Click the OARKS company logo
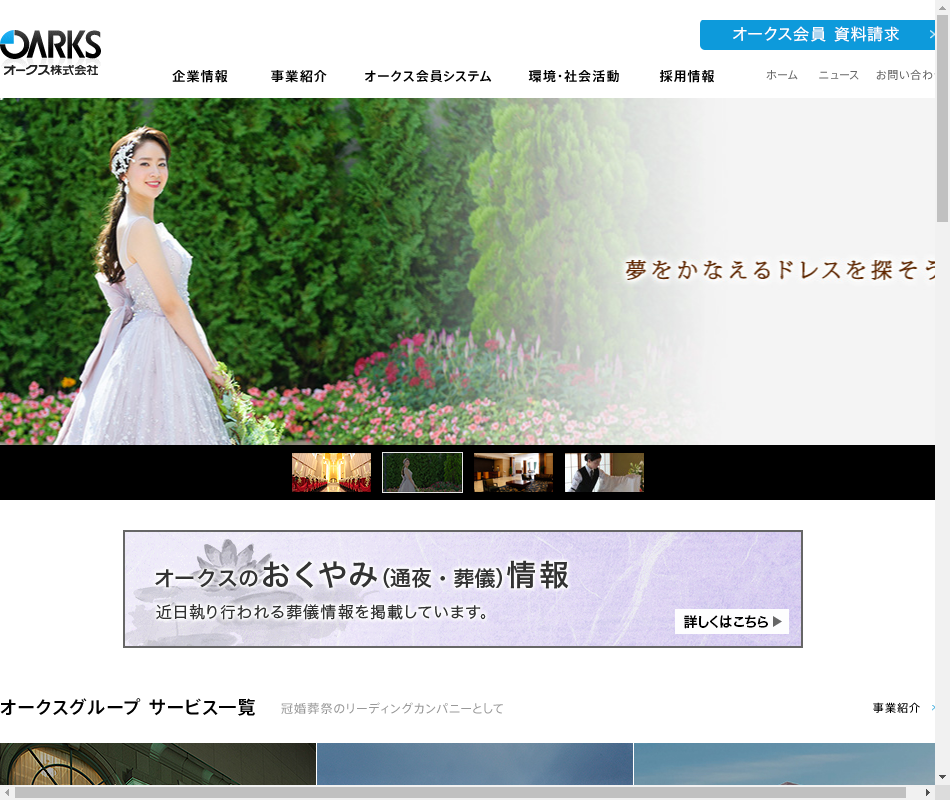This screenshot has width=950, height=800. click(x=51, y=54)
